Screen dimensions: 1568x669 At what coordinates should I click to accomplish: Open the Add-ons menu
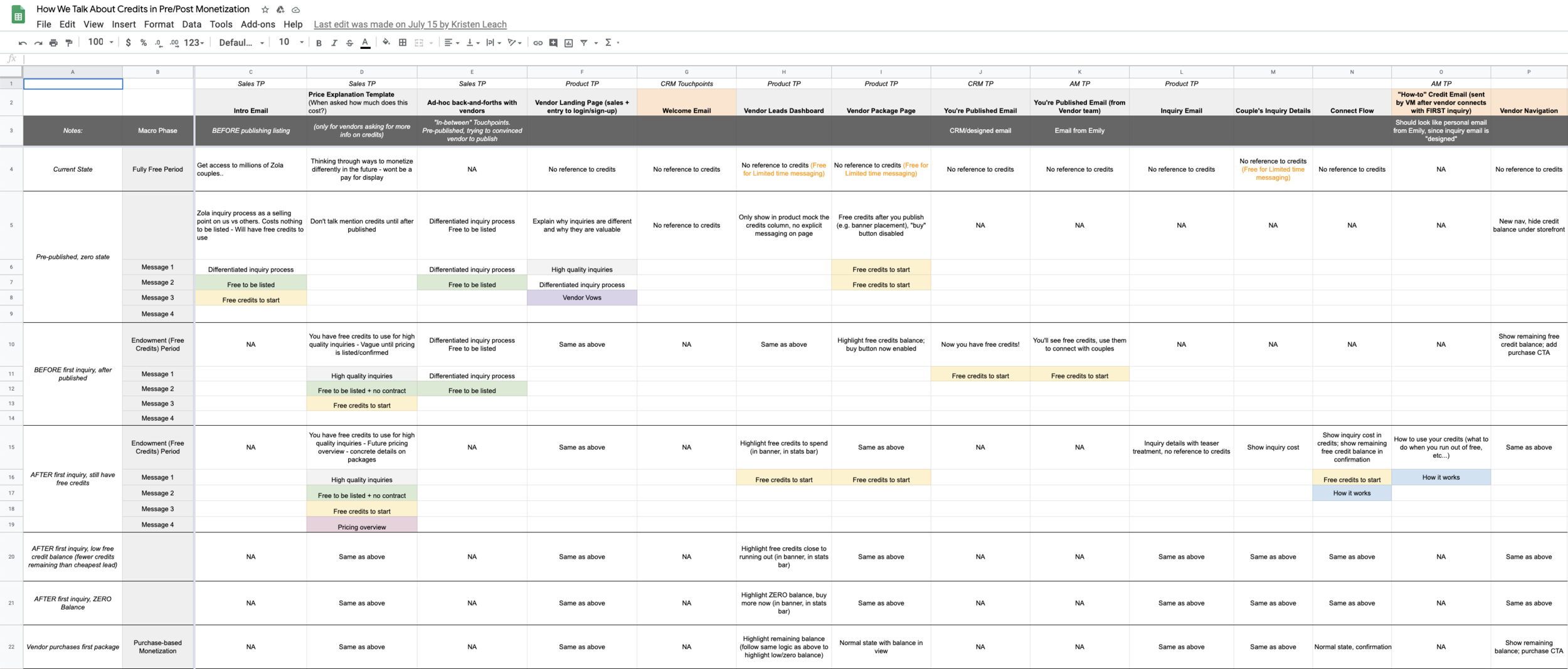point(258,24)
